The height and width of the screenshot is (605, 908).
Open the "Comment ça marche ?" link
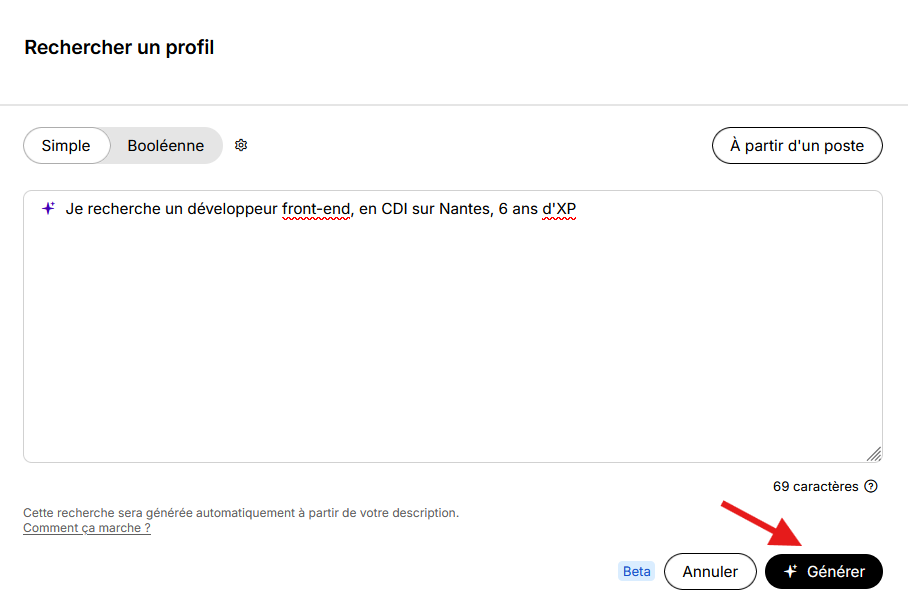(87, 528)
